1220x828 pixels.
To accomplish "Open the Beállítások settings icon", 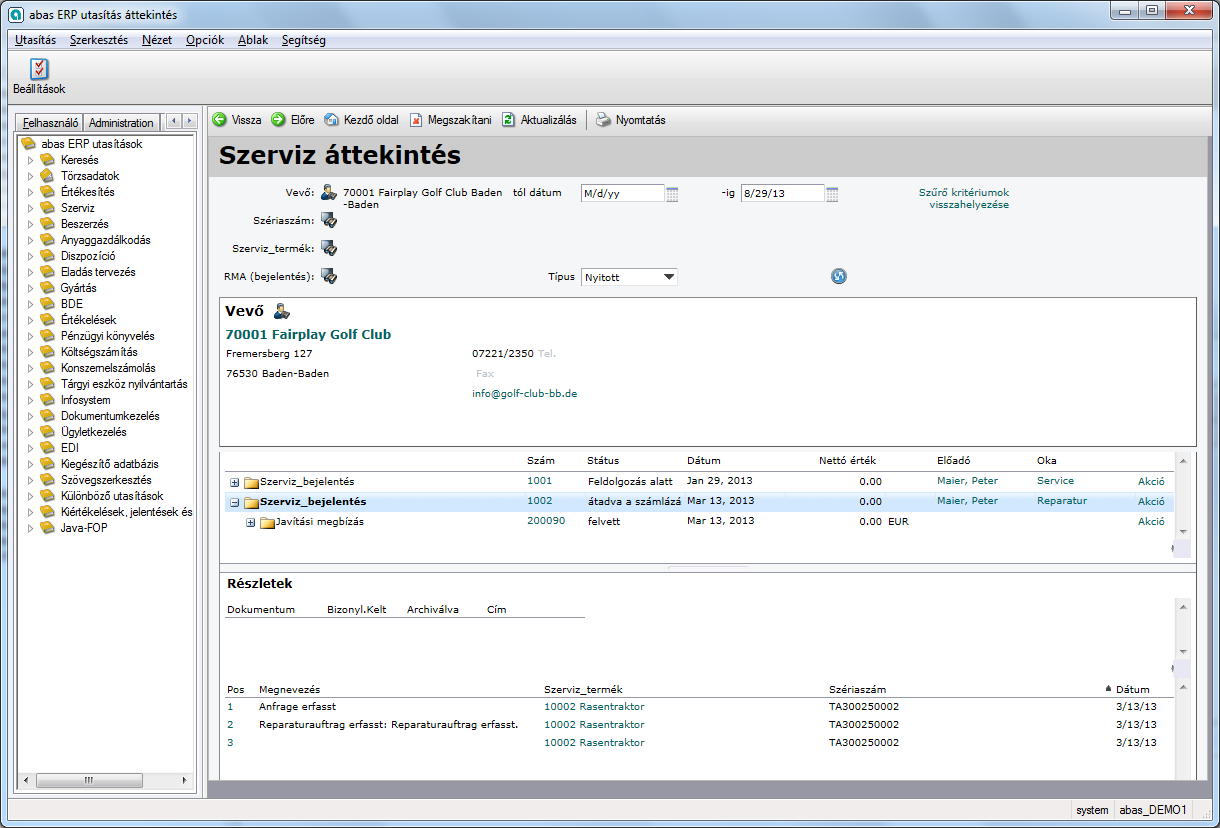I will click(39, 68).
